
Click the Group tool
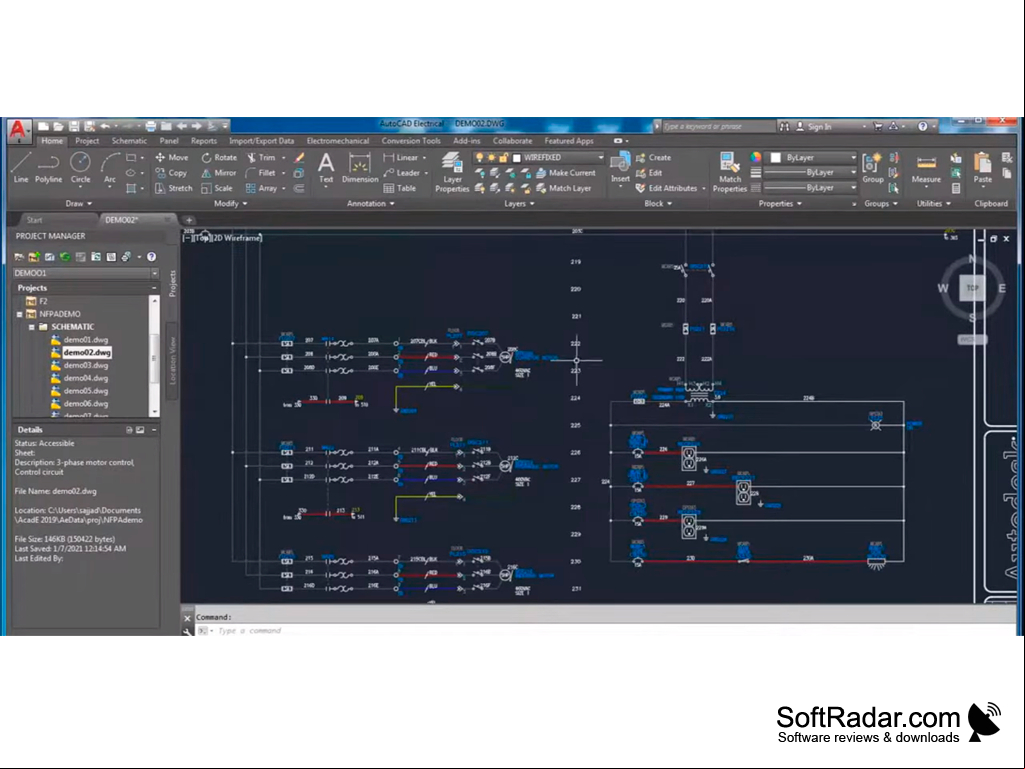coord(873,167)
